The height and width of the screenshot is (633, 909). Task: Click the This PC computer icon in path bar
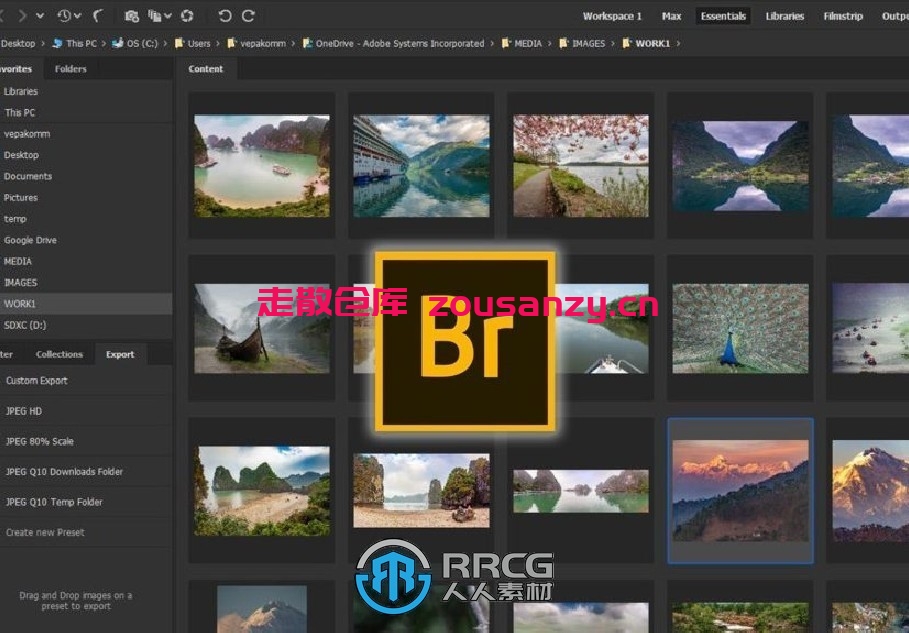click(57, 43)
